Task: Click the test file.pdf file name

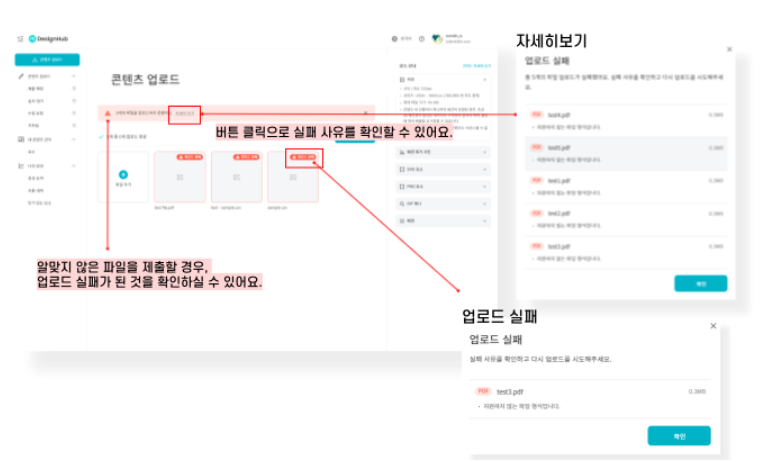Action: pyautogui.click(x=164, y=208)
